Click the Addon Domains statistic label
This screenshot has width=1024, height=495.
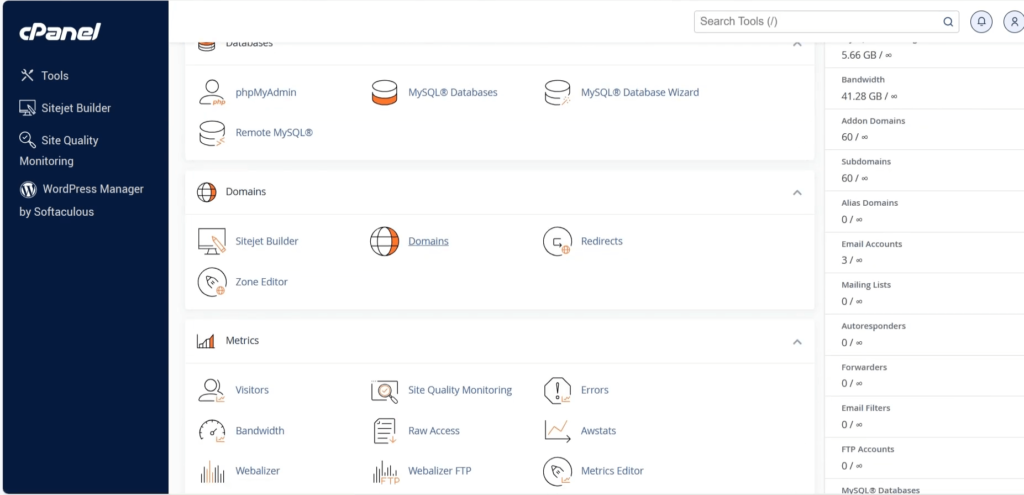coord(873,121)
